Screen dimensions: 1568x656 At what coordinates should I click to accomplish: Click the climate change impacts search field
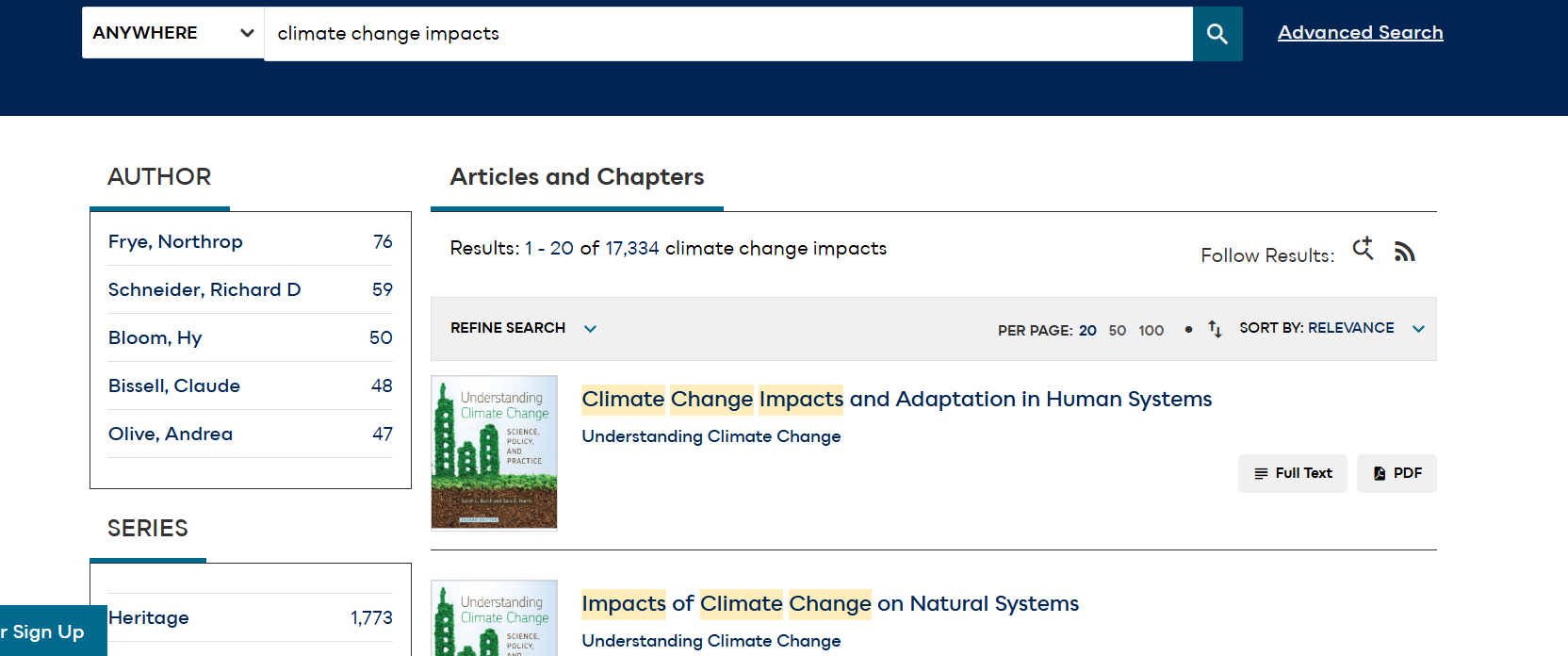click(x=727, y=34)
